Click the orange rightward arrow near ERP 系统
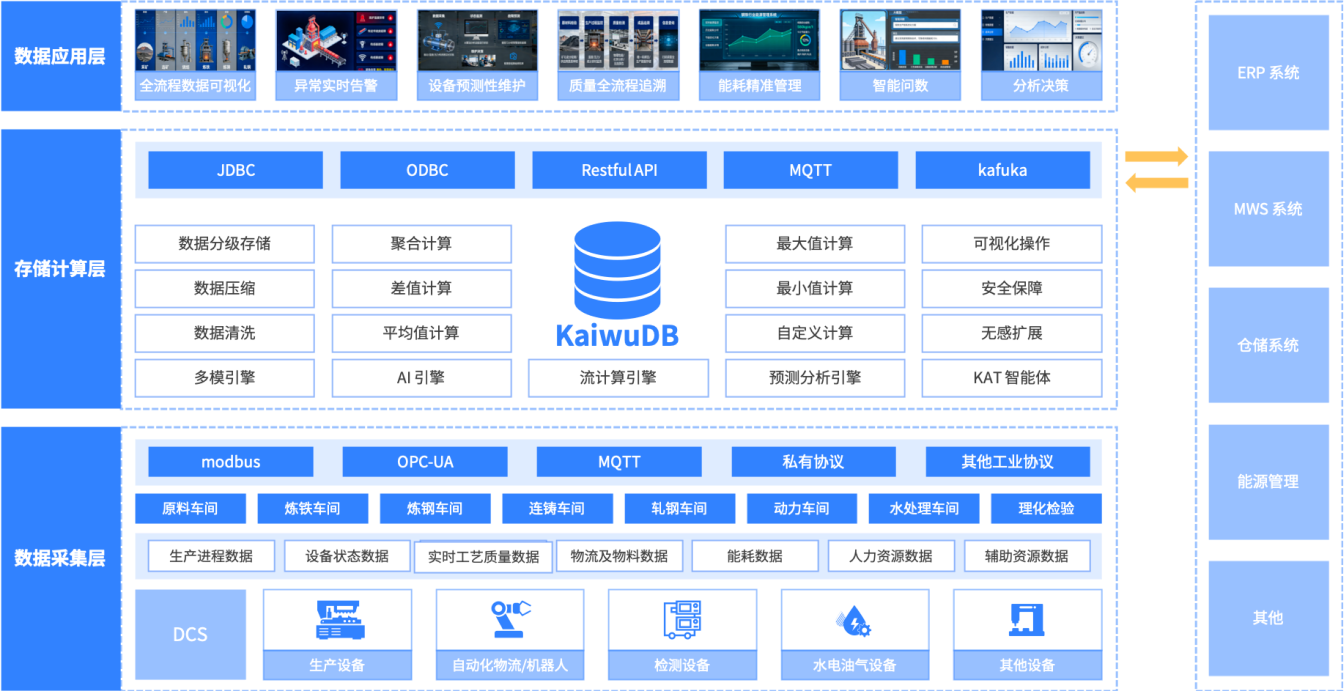 tap(1157, 155)
